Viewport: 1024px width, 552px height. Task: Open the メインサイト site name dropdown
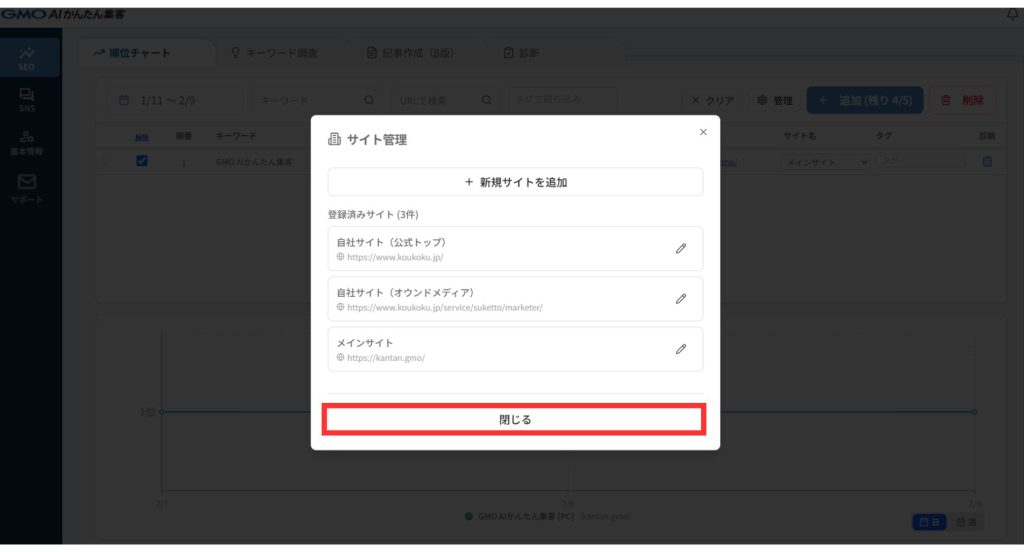[x=825, y=161]
